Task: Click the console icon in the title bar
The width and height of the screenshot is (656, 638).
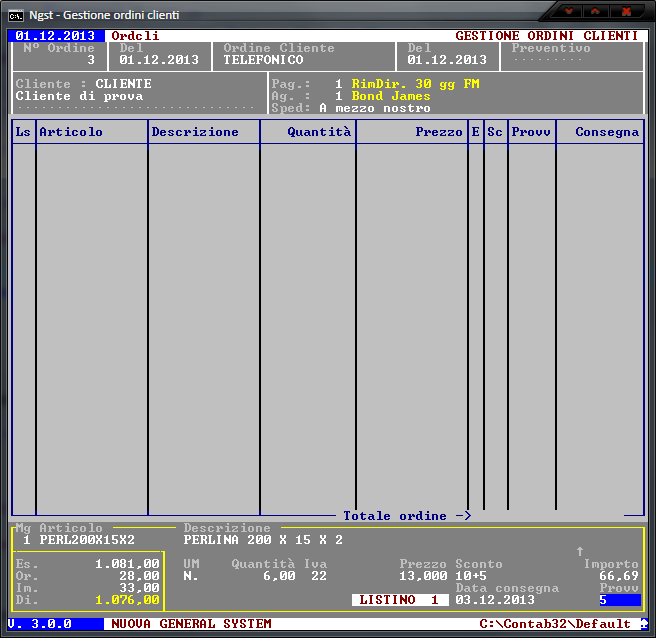Action: [x=17, y=13]
